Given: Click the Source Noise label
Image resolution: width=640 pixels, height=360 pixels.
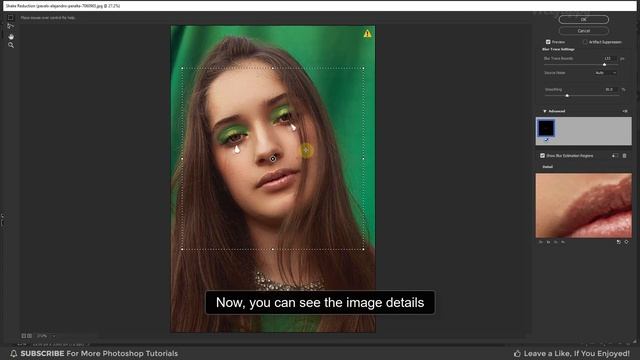Looking at the screenshot, I should pyautogui.click(x=555, y=73).
